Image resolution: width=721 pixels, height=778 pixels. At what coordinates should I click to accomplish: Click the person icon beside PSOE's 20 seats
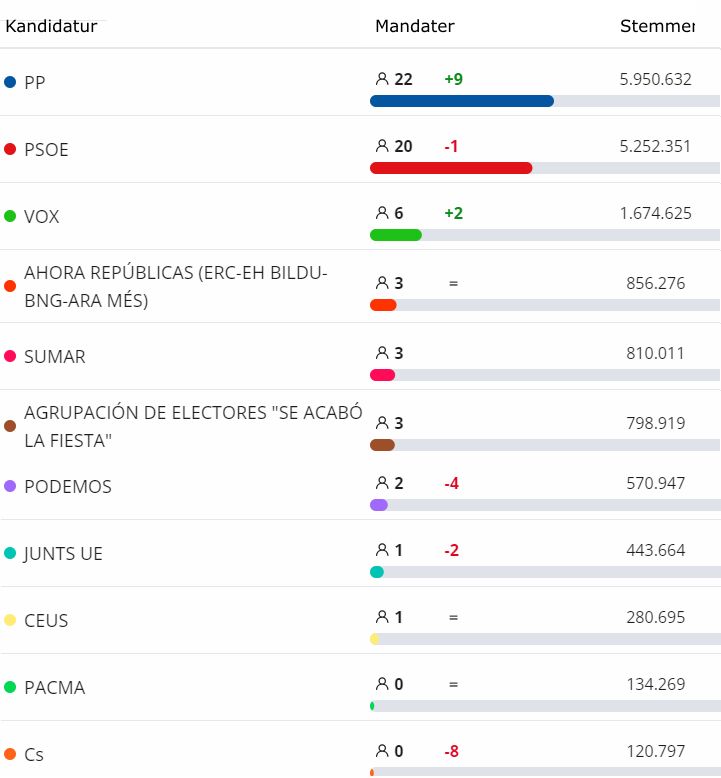(x=381, y=146)
